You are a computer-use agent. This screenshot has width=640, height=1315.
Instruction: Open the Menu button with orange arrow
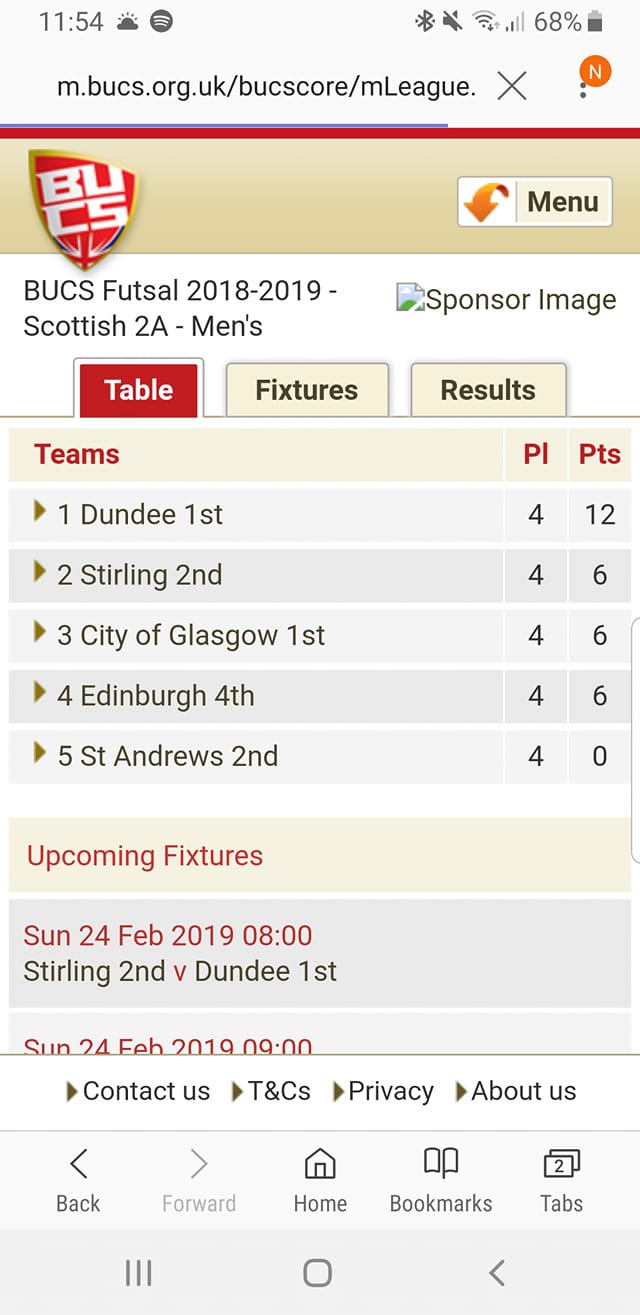pos(535,202)
